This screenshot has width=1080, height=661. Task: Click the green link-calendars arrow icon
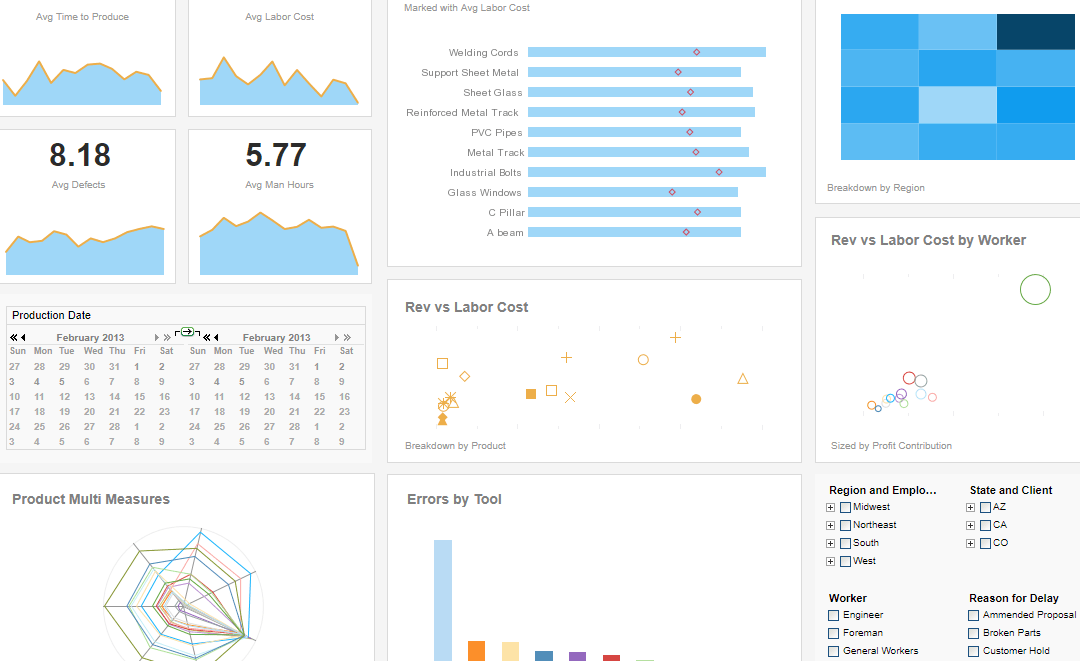pos(187,331)
